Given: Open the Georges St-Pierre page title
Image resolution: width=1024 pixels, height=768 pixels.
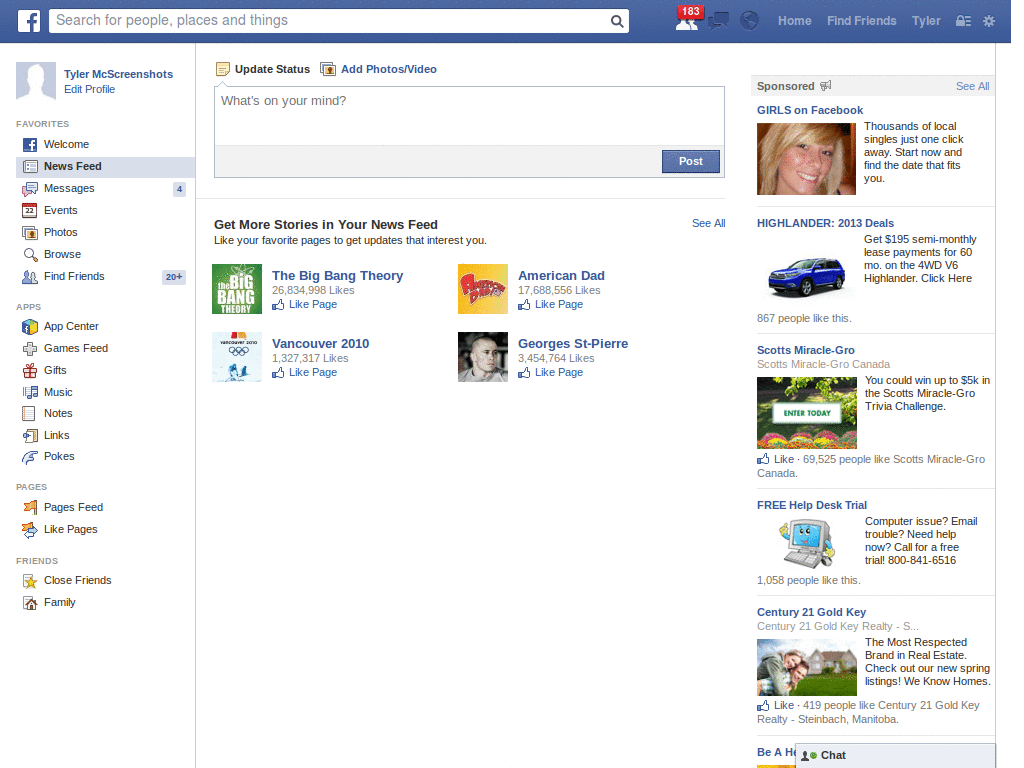Looking at the screenshot, I should (573, 344).
